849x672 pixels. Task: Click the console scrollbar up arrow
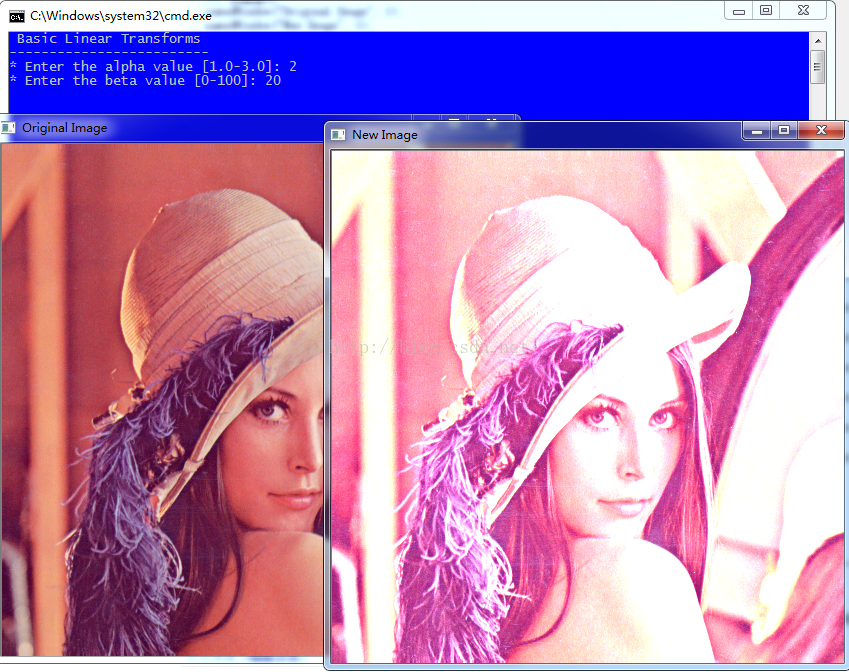818,41
